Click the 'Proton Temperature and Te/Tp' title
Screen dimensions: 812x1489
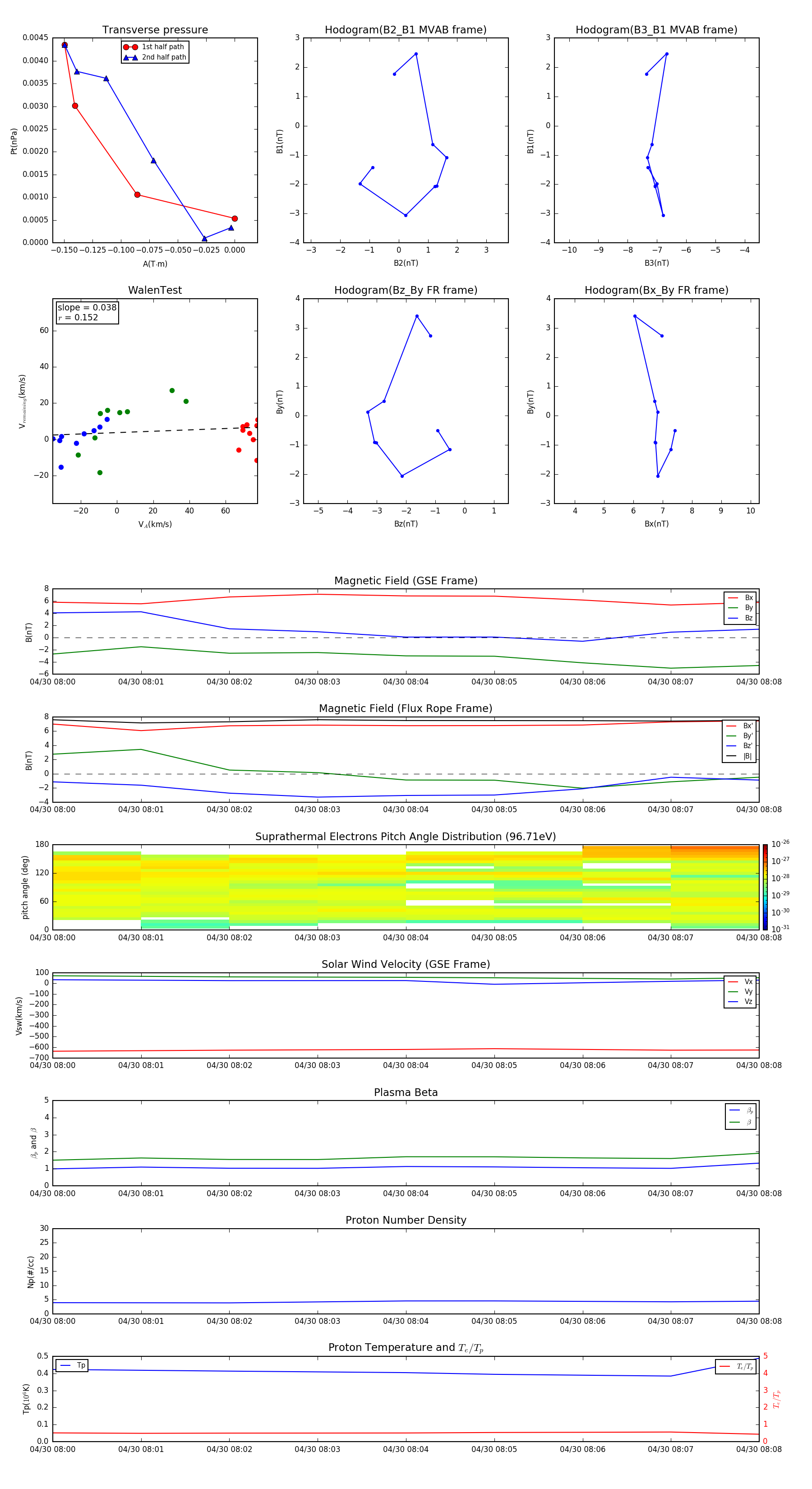[x=406, y=1348]
